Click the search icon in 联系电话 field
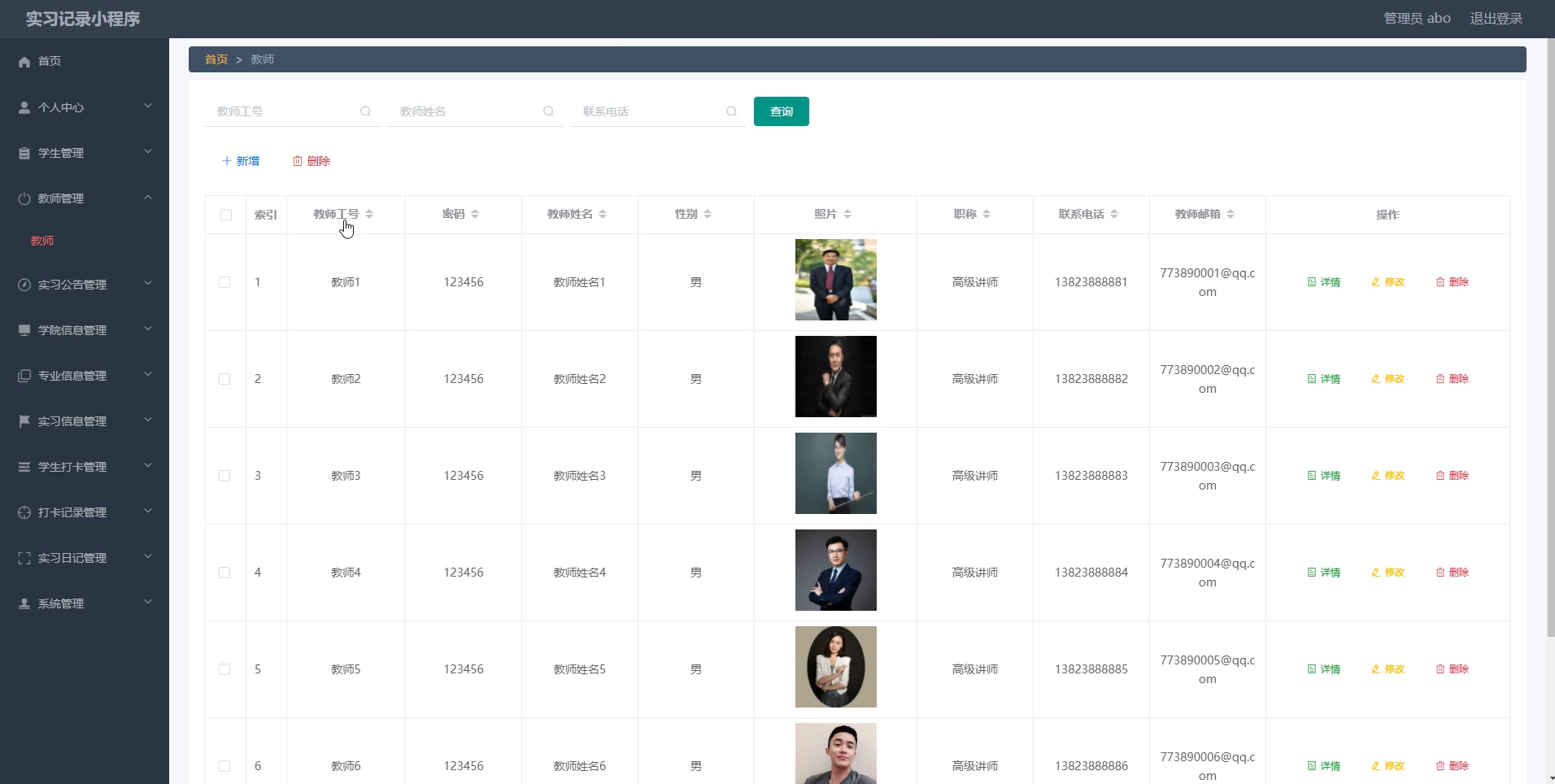 [x=731, y=111]
